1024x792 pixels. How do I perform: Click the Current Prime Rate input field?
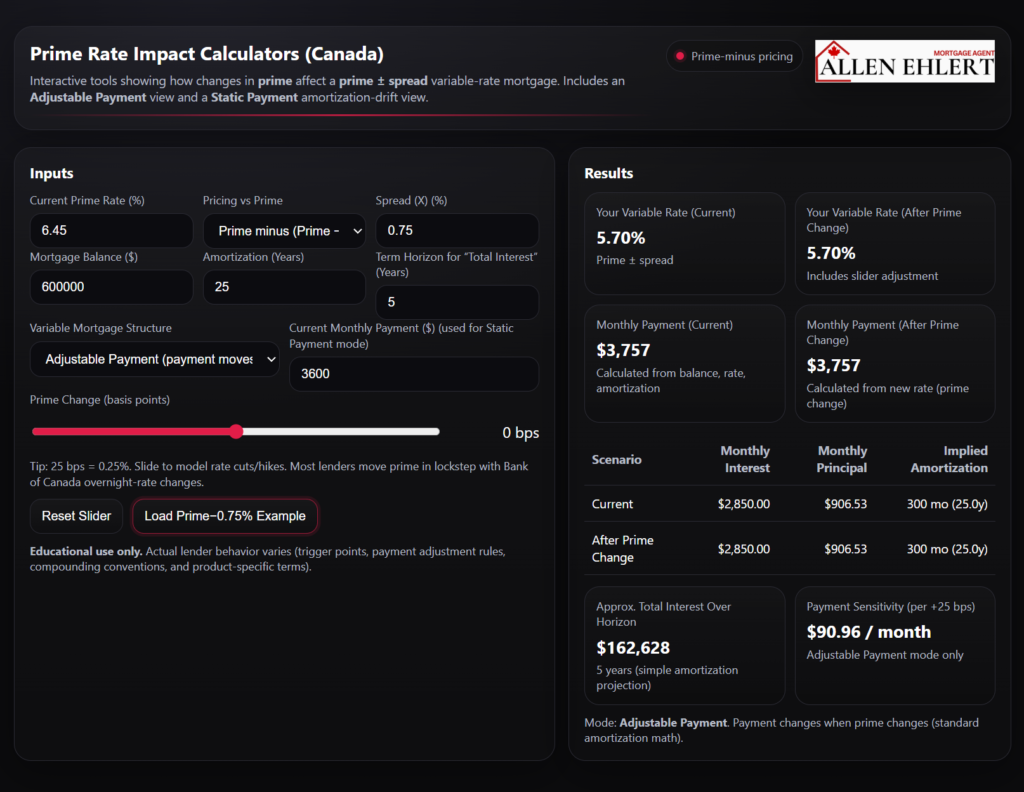click(111, 231)
